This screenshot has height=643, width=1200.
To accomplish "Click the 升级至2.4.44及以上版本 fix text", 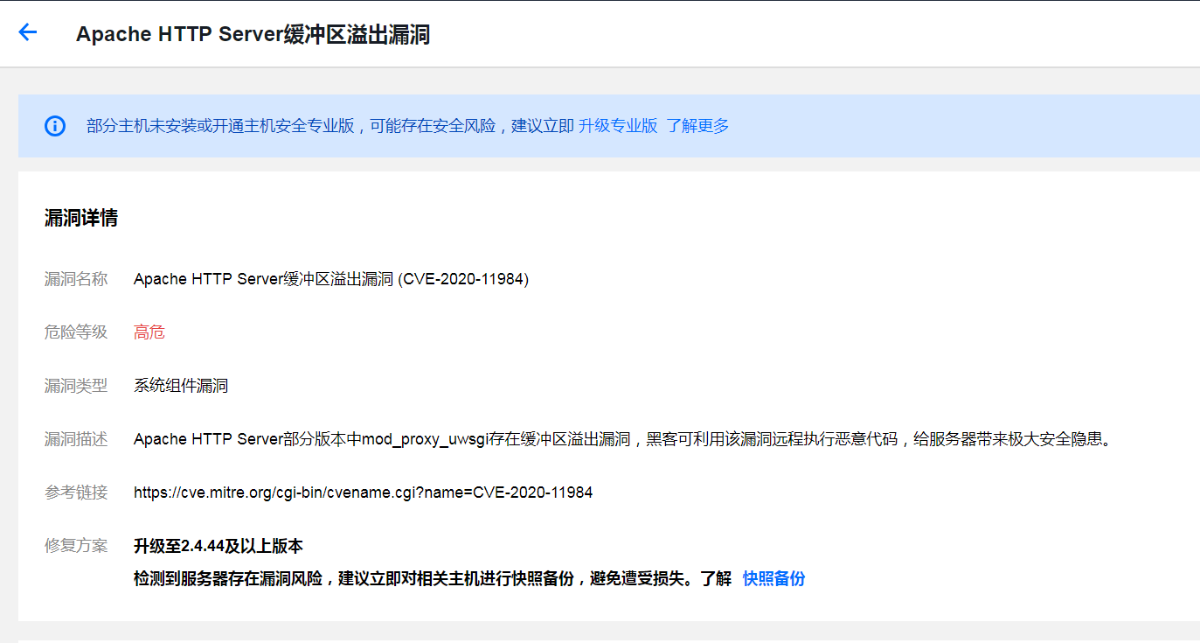I will [x=218, y=546].
